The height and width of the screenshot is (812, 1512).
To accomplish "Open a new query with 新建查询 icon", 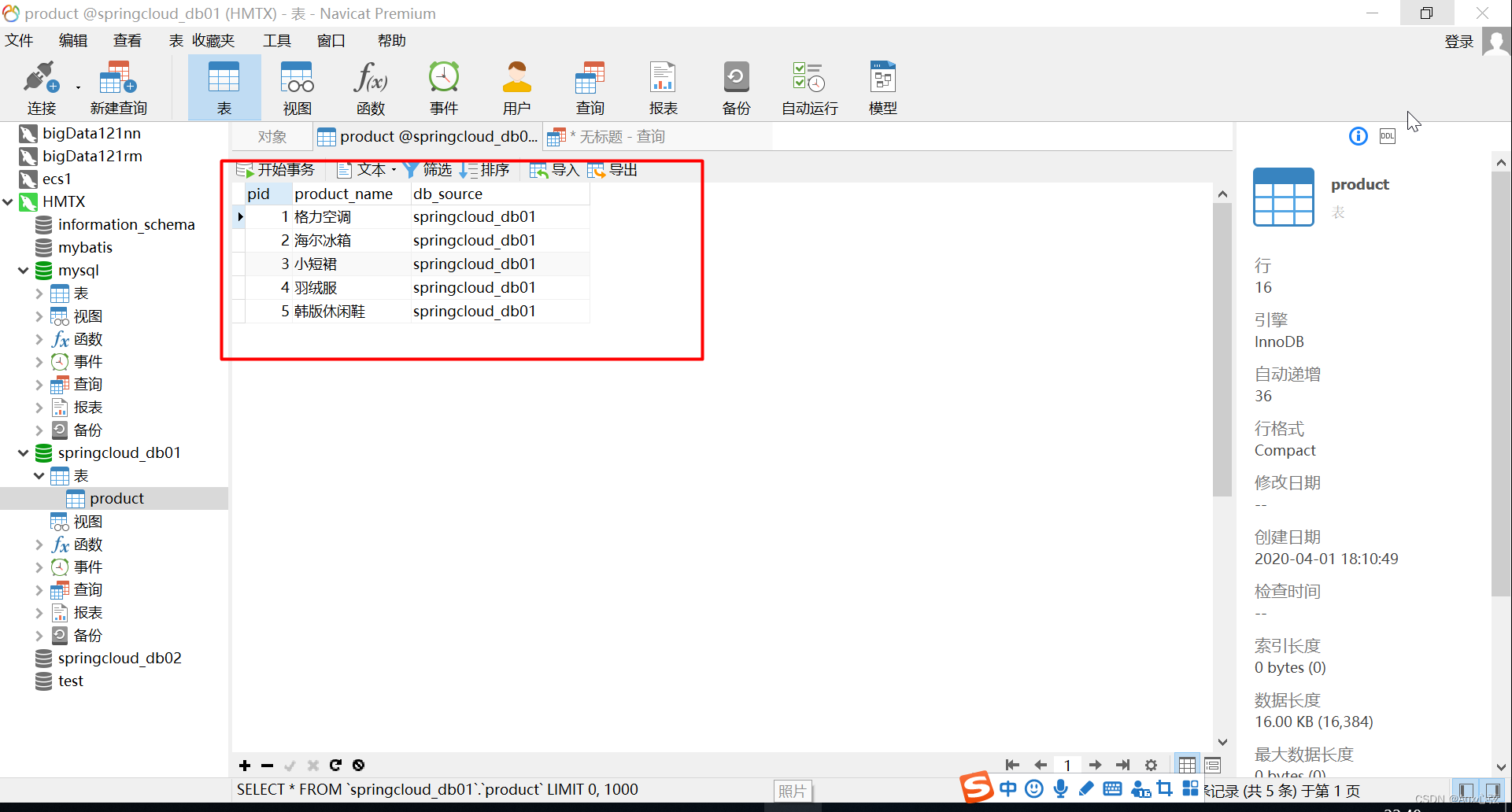I will click(117, 87).
